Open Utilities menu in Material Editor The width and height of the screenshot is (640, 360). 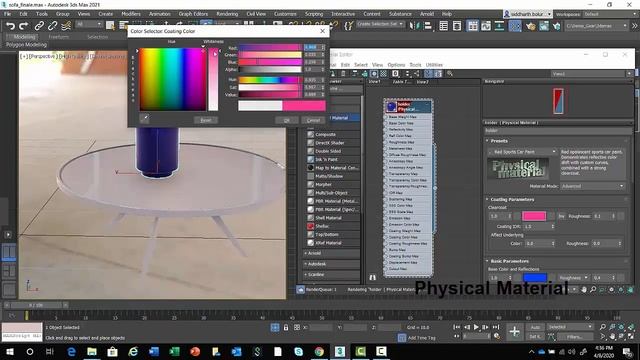[x=434, y=65]
